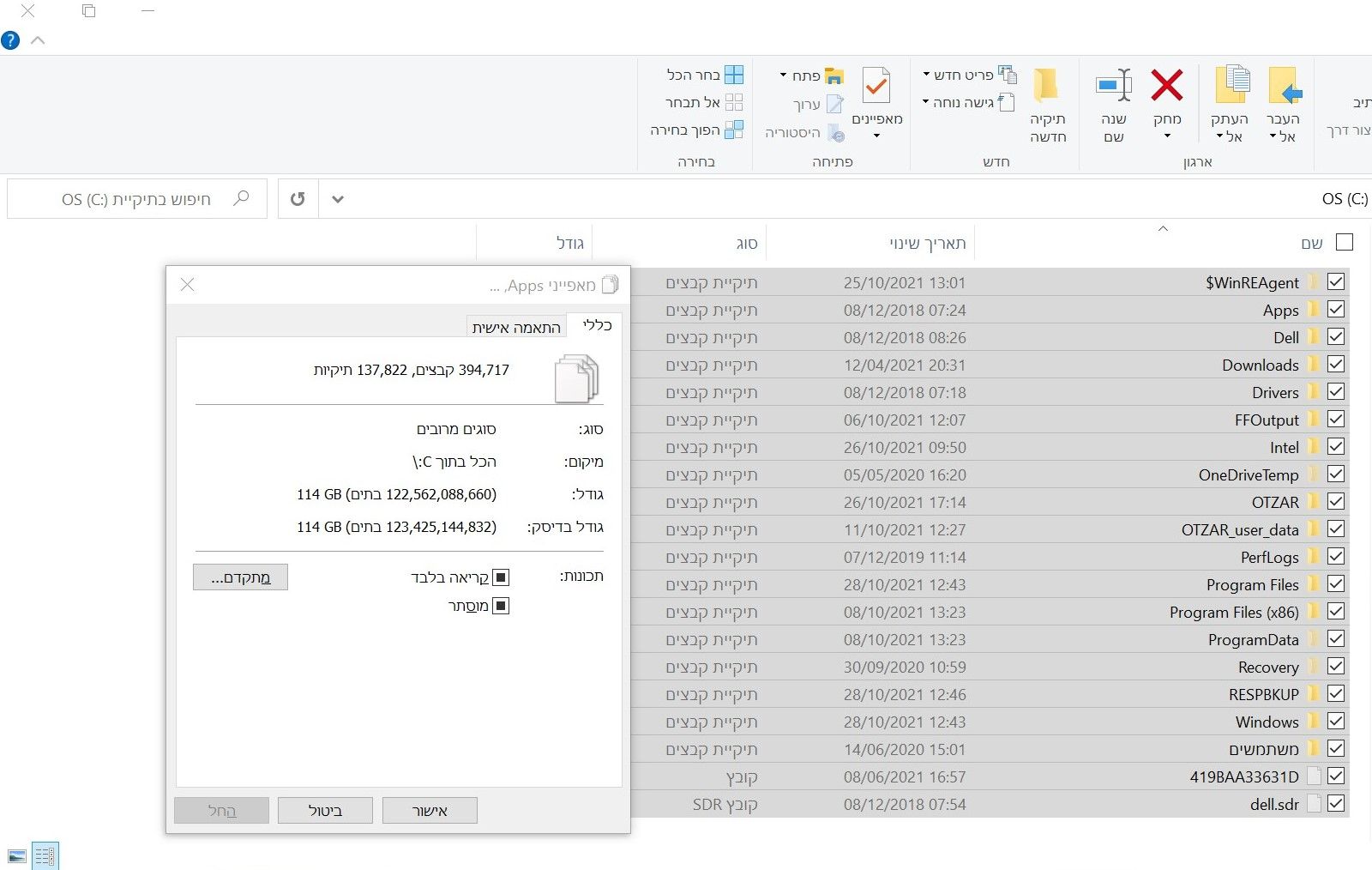Select the FFOutput folder
Image resolution: width=1372 pixels, height=870 pixels.
[x=990, y=420]
